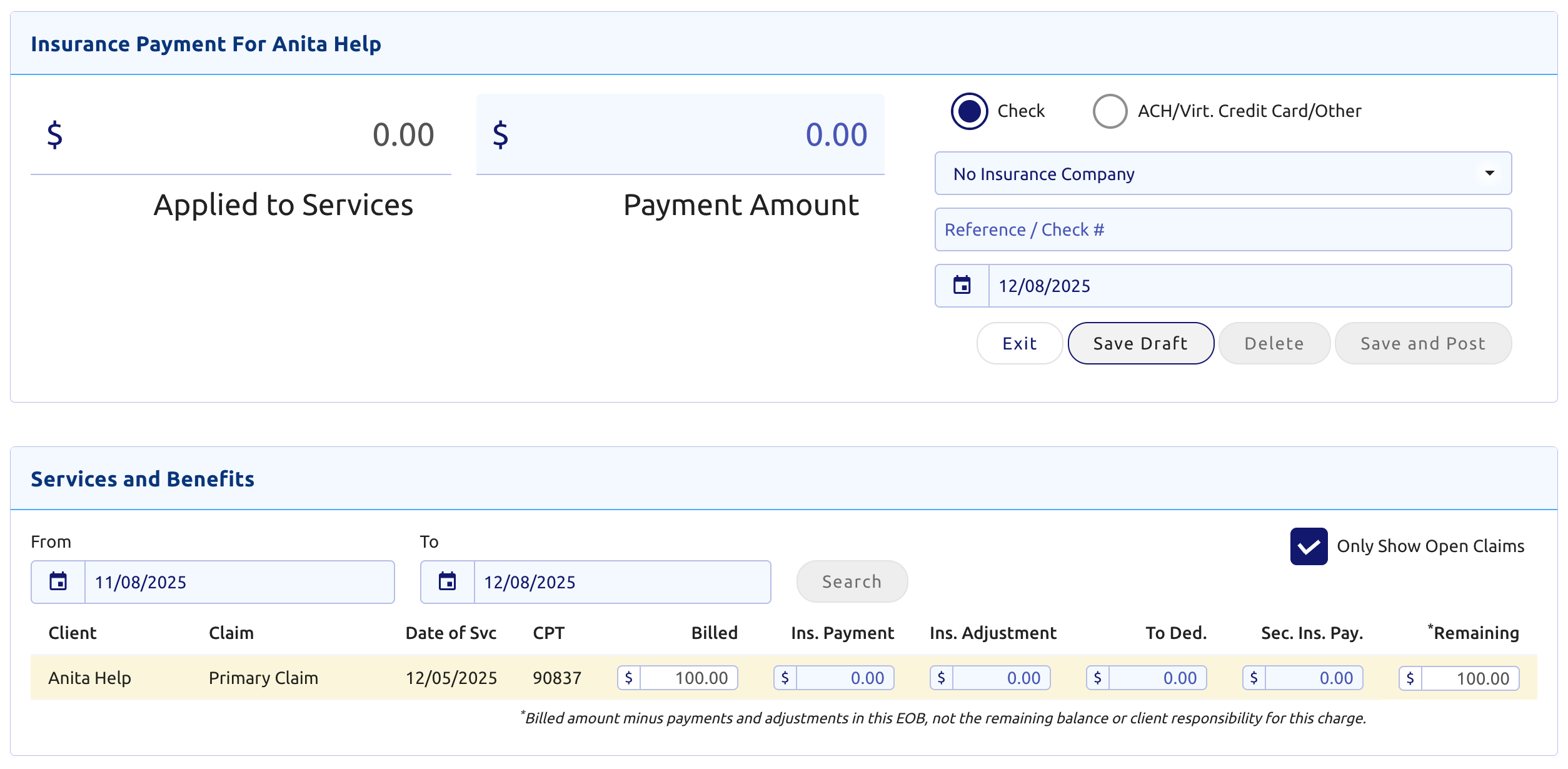
Task: Open the To date calendar picker
Action: point(447,582)
